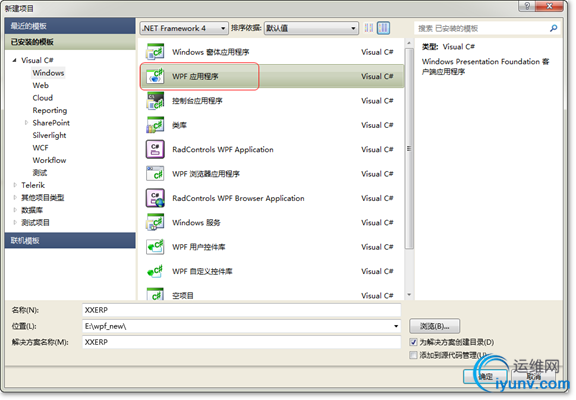Open the 位置 path dropdown arrow
This screenshot has height=400, width=576.
click(x=396, y=326)
